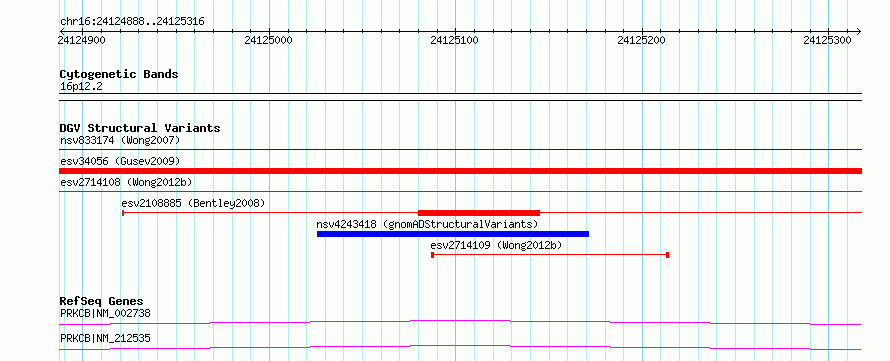890x361 pixels.
Task: Click ruler tick label 24125300
Action: pyautogui.click(x=828, y=40)
